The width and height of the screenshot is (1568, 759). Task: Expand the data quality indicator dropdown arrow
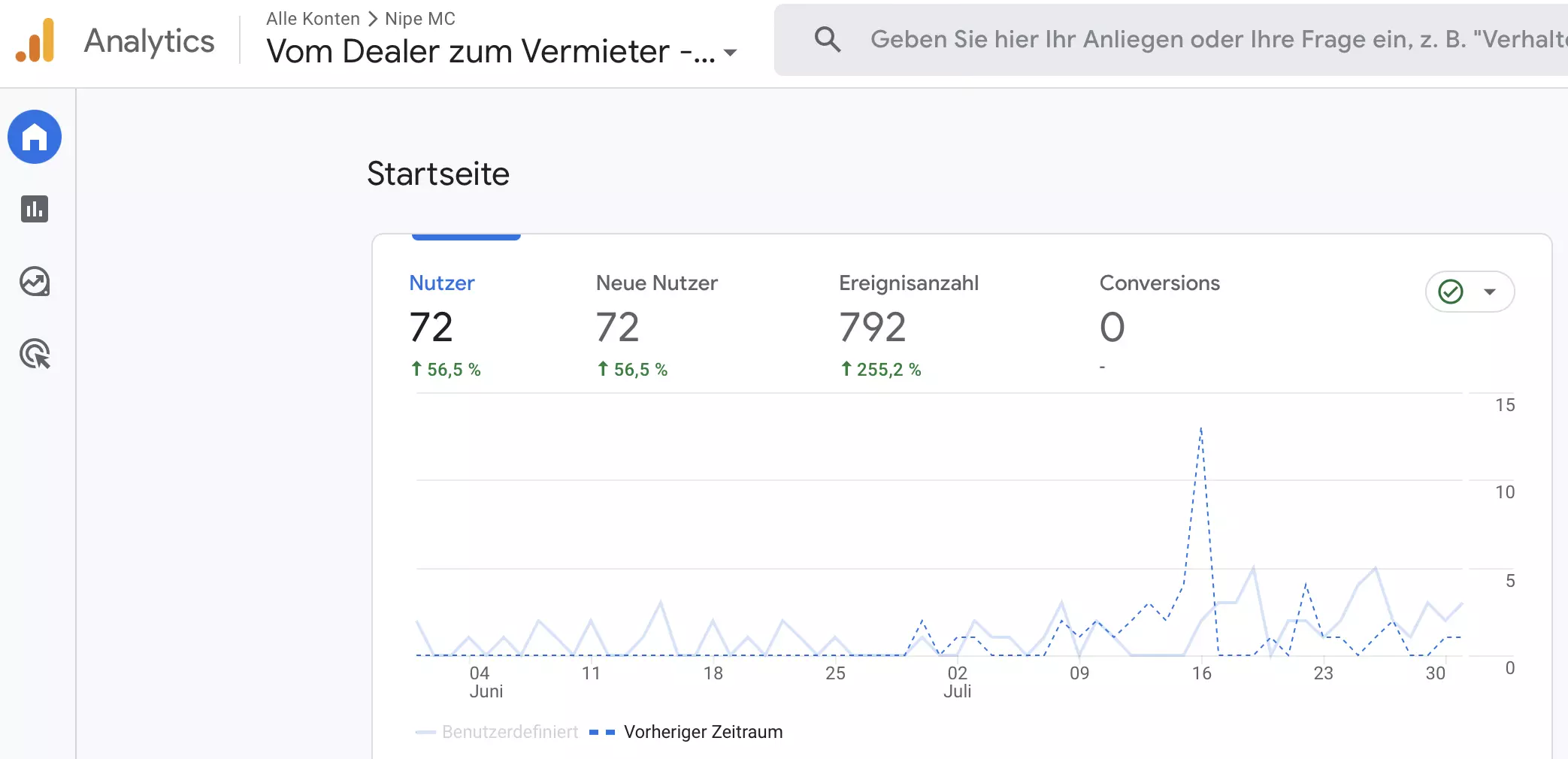coord(1490,292)
